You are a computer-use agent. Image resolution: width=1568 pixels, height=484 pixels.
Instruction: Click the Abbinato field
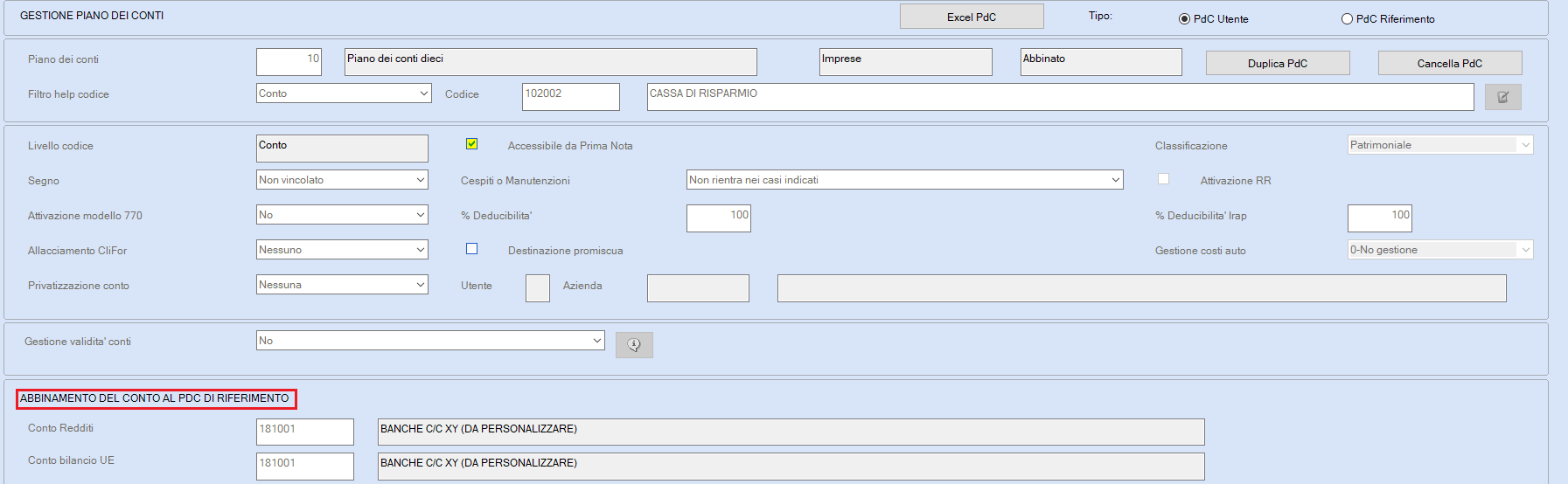[1102, 62]
